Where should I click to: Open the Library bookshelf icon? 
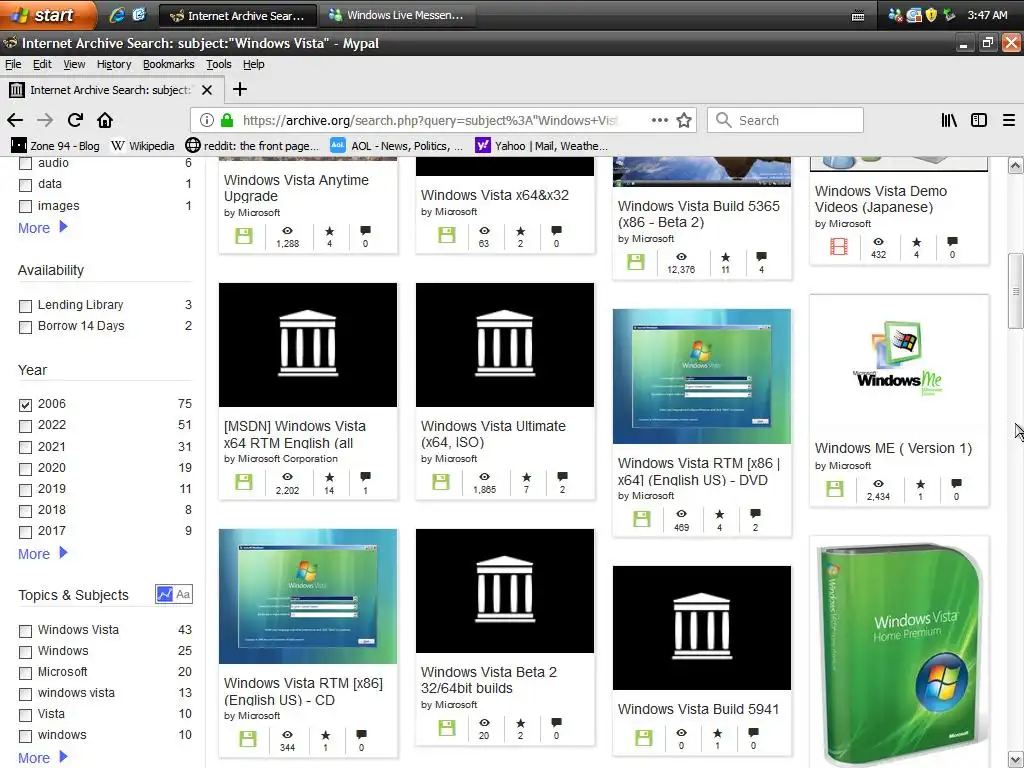pyautogui.click(x=949, y=120)
